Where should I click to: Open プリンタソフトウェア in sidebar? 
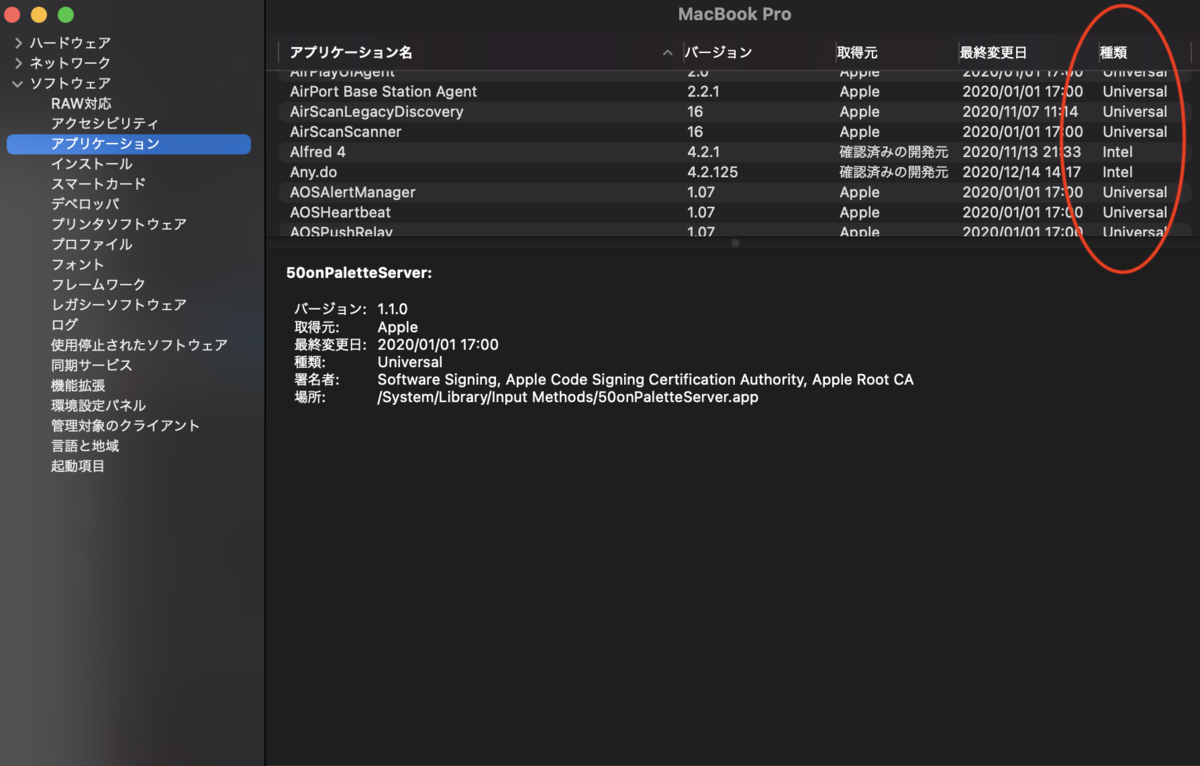(x=119, y=224)
